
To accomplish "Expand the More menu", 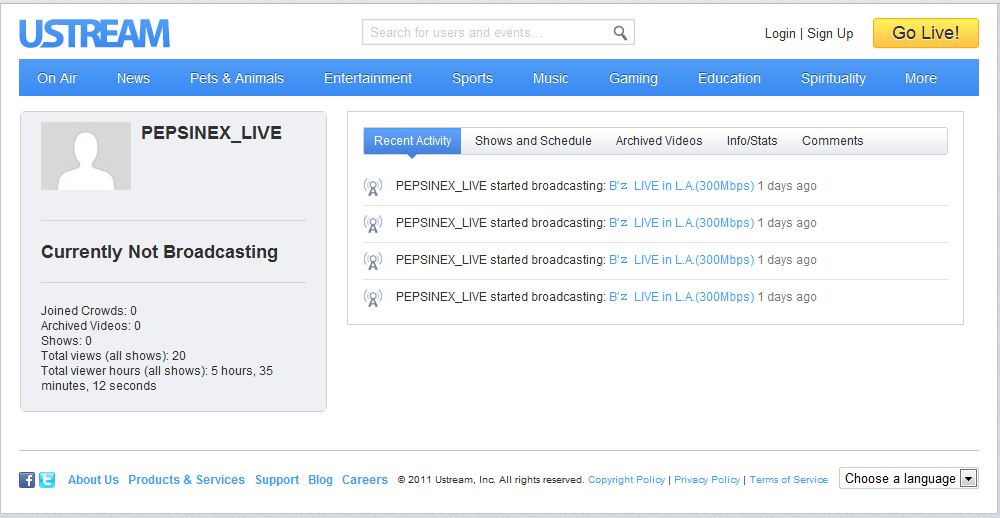I will click(921, 78).
